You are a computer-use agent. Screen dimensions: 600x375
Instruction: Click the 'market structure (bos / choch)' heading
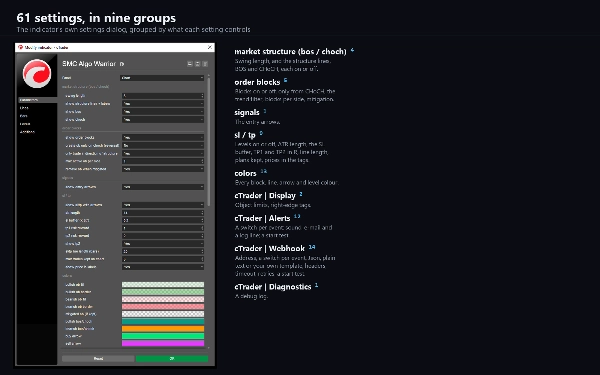pyautogui.click(x=290, y=51)
